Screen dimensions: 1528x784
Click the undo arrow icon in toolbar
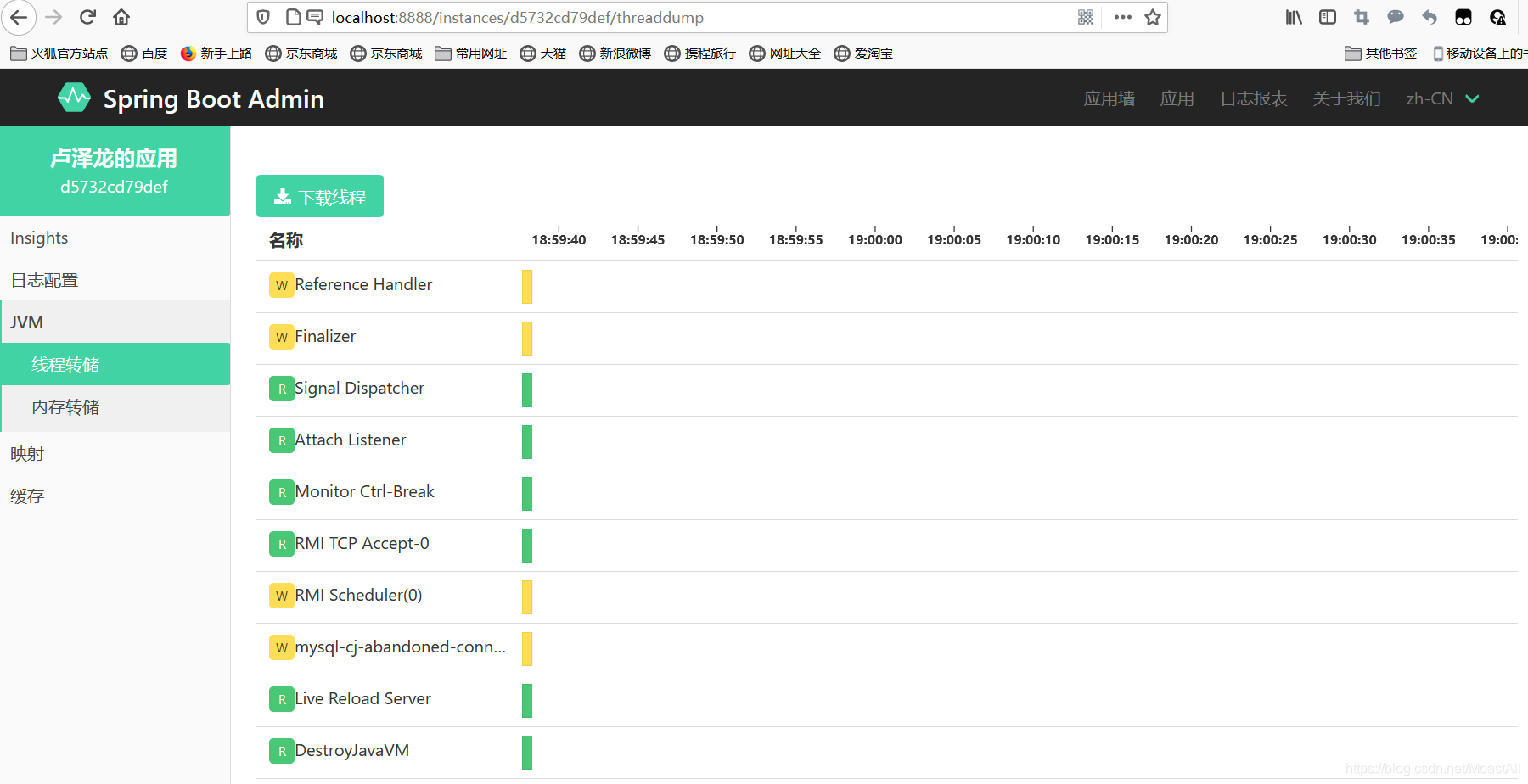[1430, 17]
